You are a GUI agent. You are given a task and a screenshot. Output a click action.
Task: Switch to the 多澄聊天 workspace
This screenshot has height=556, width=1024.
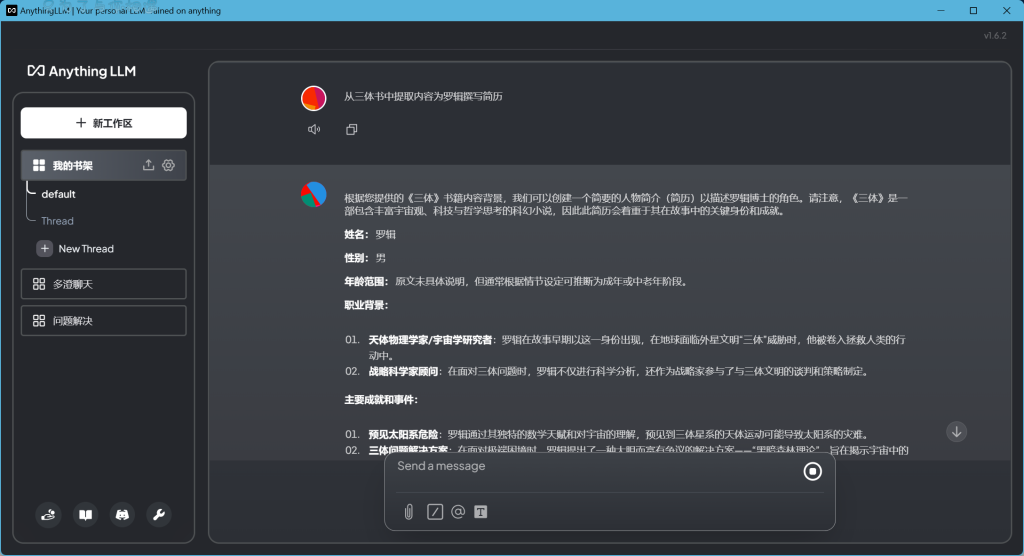104,284
